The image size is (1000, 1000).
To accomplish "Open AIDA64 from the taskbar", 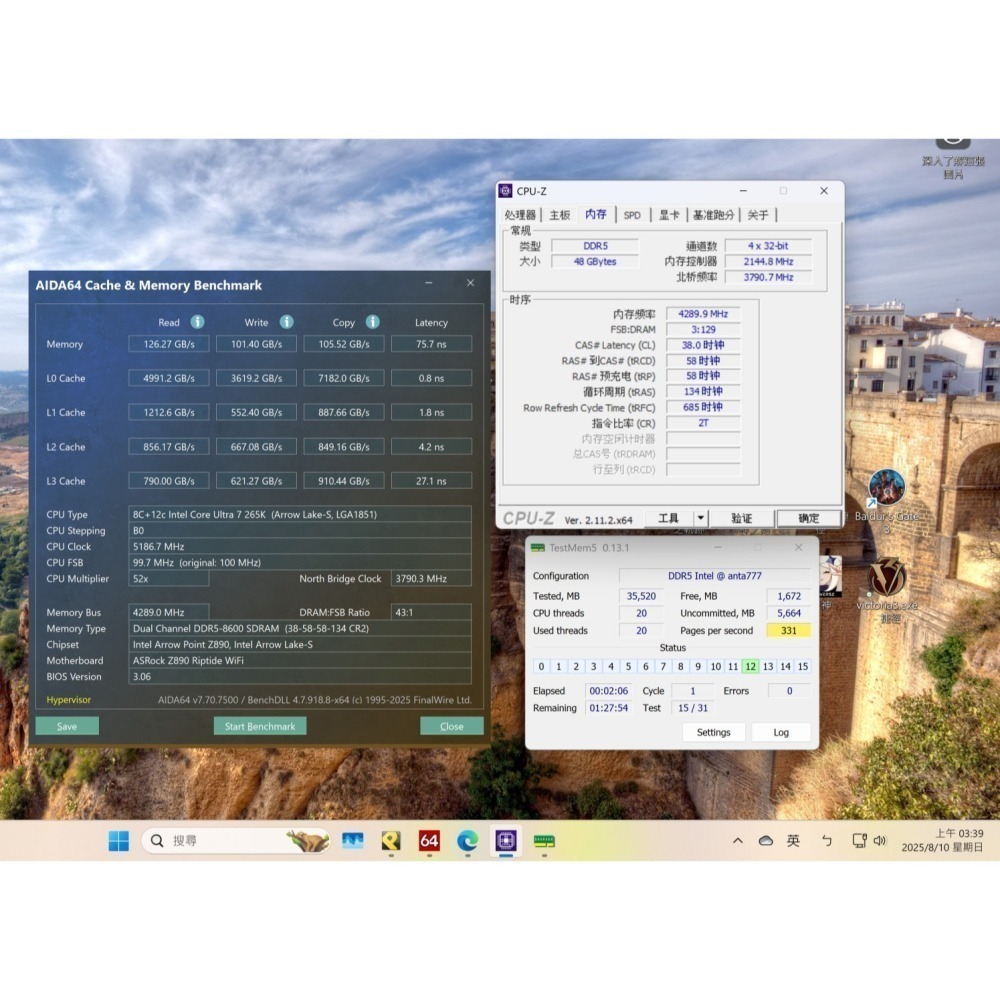I will 429,841.
